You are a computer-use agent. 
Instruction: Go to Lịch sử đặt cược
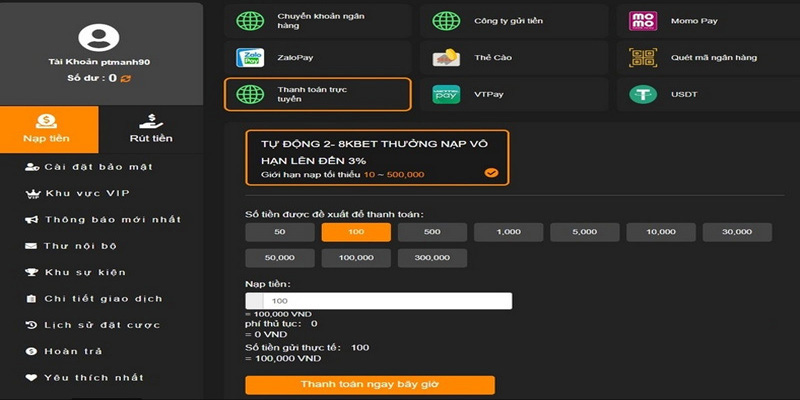[101, 325]
